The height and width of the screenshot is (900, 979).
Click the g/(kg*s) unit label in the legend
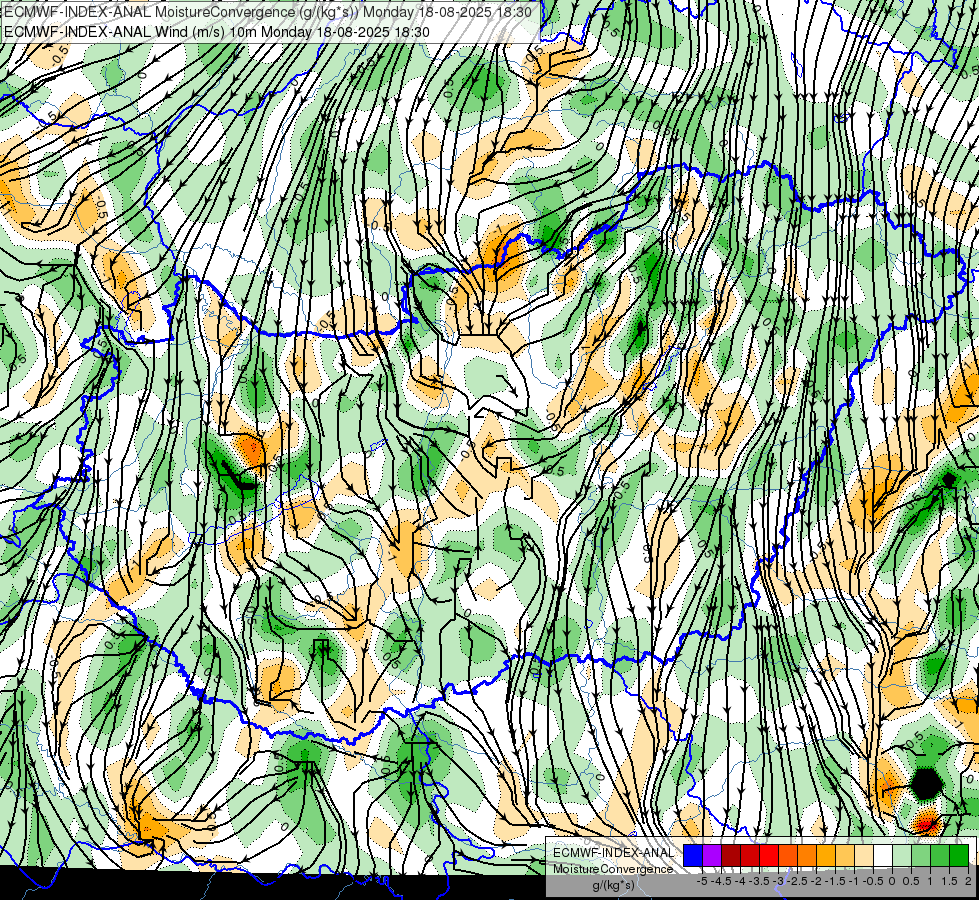[614, 885]
